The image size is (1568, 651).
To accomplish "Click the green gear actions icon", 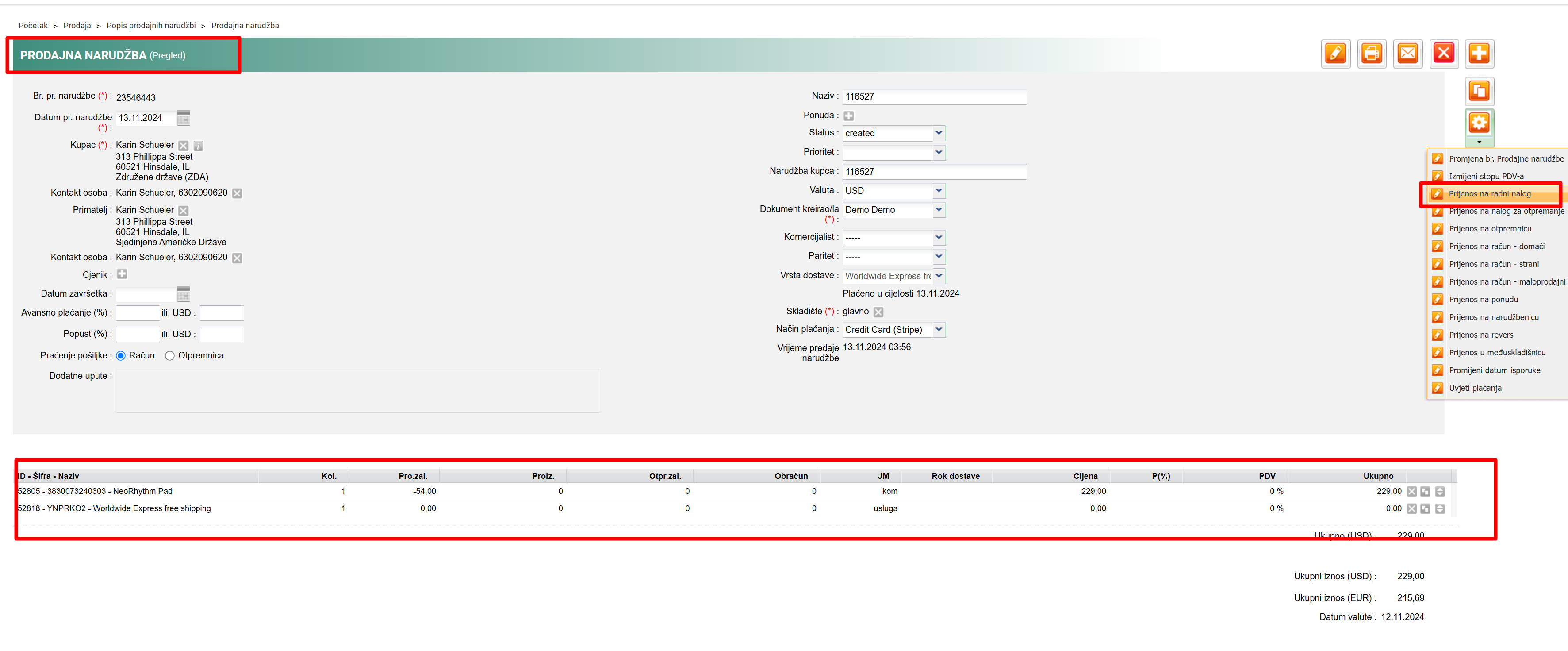I will [x=1479, y=123].
